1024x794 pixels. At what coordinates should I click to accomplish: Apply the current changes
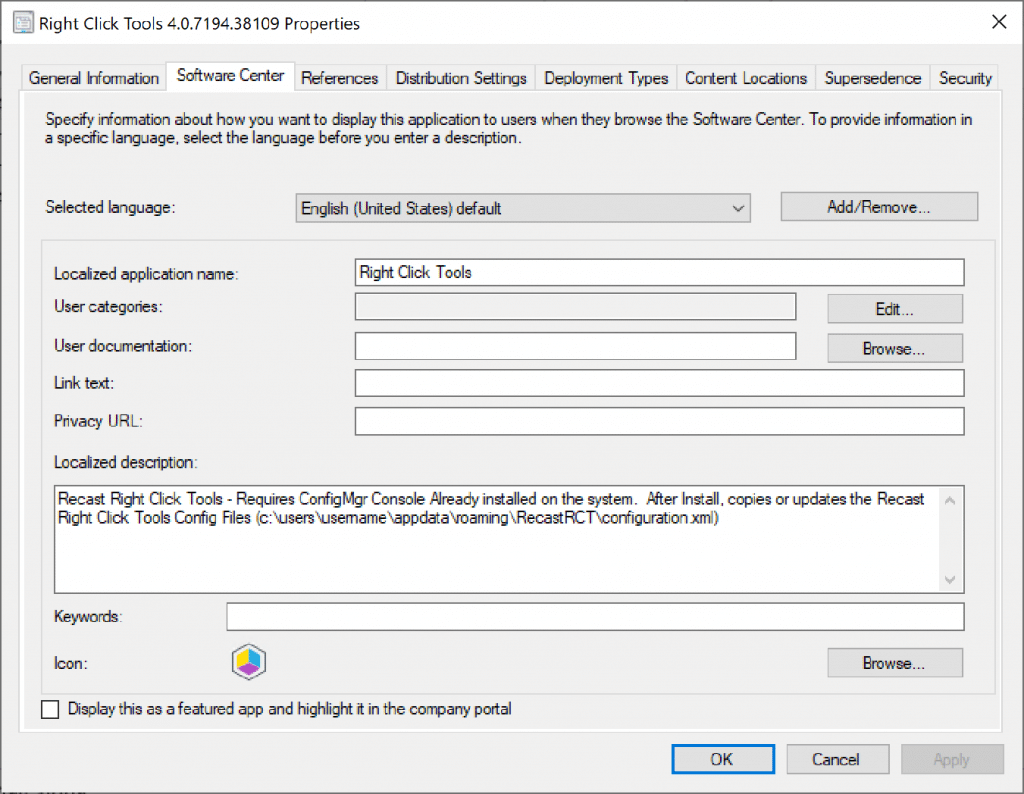click(x=952, y=759)
